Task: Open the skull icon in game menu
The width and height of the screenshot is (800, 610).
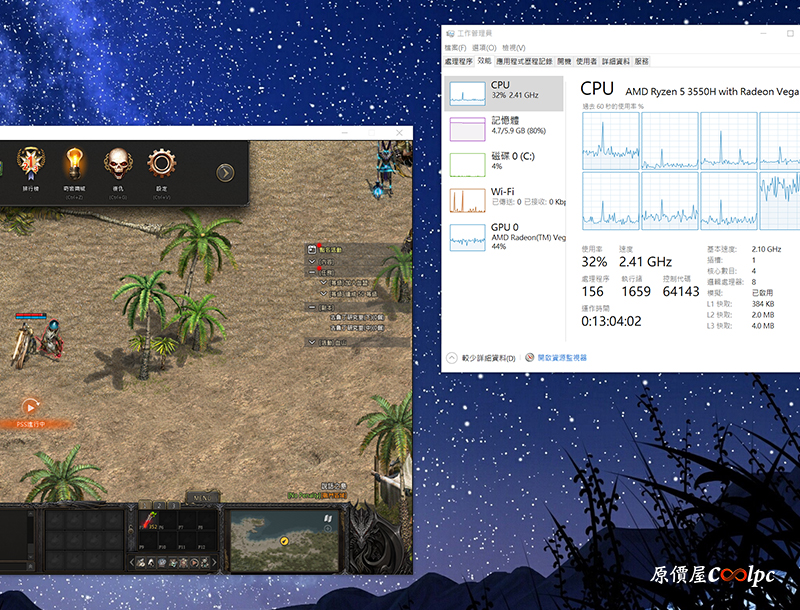Action: click(x=118, y=163)
